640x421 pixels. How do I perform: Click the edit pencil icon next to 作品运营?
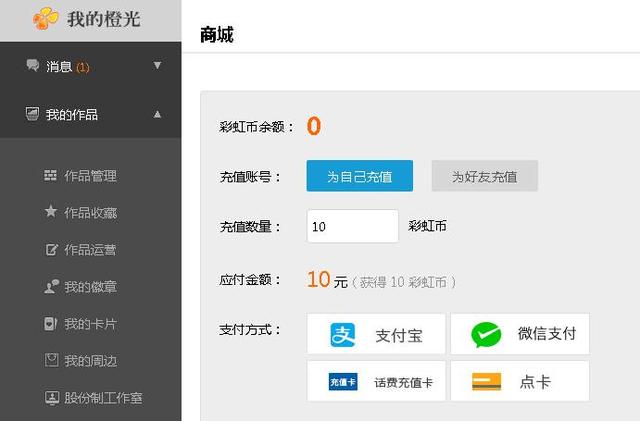[51, 249]
